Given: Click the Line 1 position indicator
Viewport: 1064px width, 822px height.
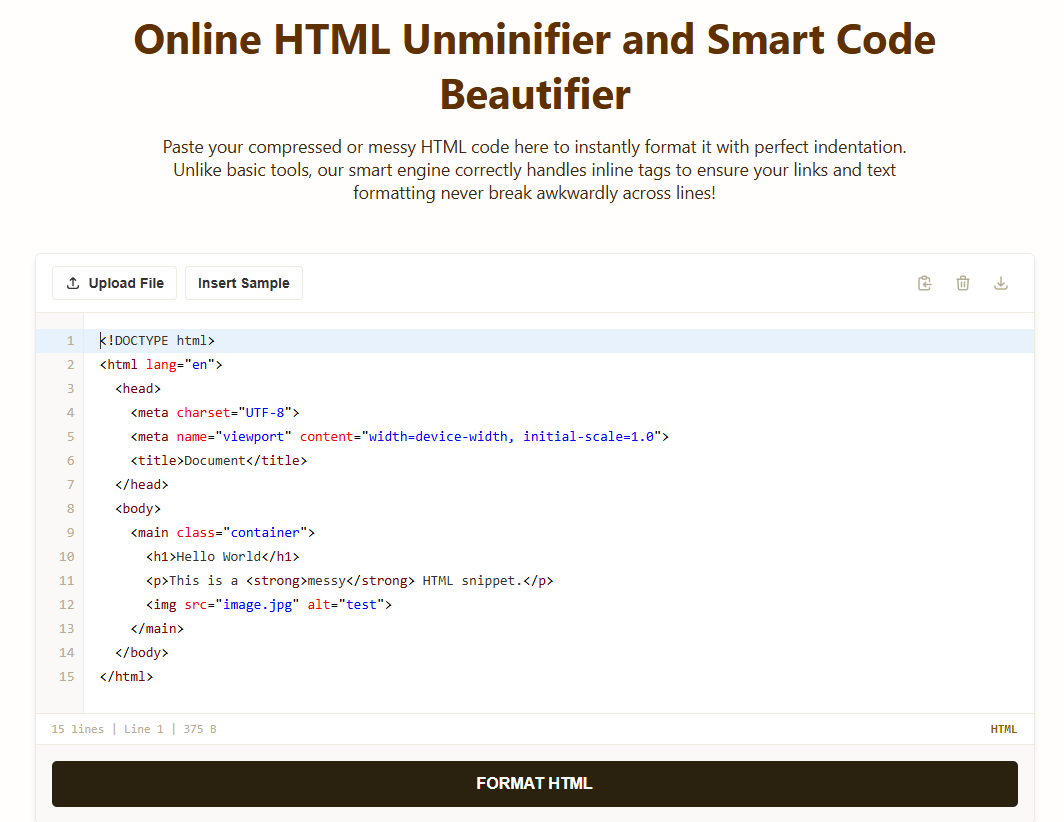Looking at the screenshot, I should pos(143,729).
